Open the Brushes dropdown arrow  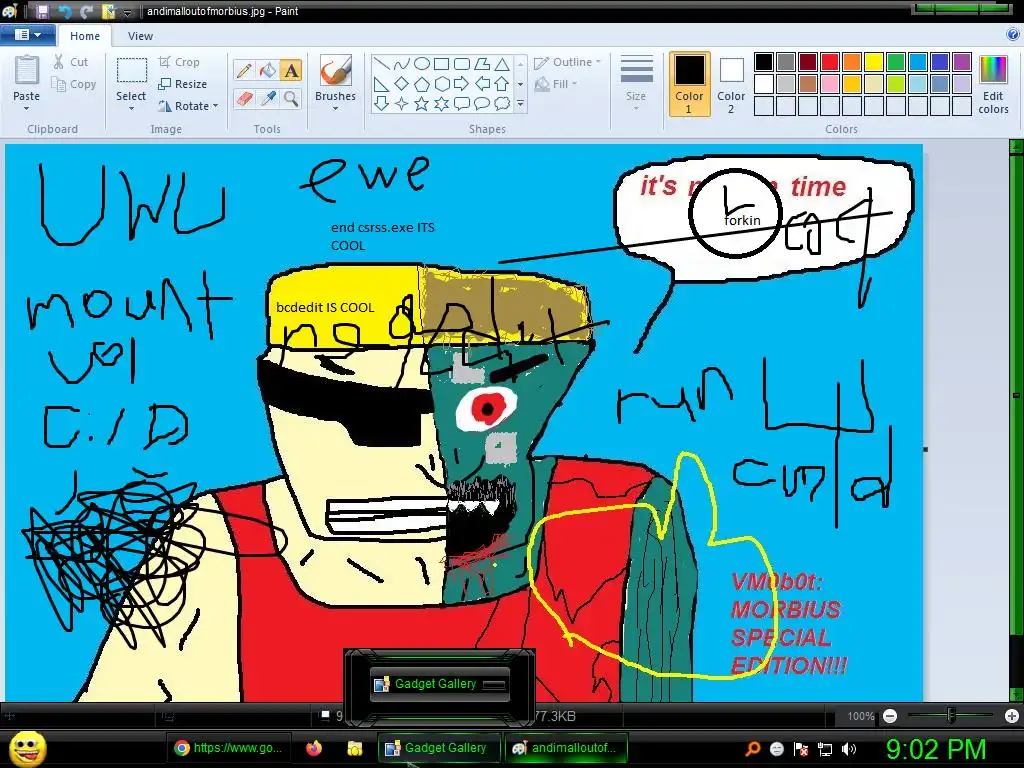[x=336, y=108]
